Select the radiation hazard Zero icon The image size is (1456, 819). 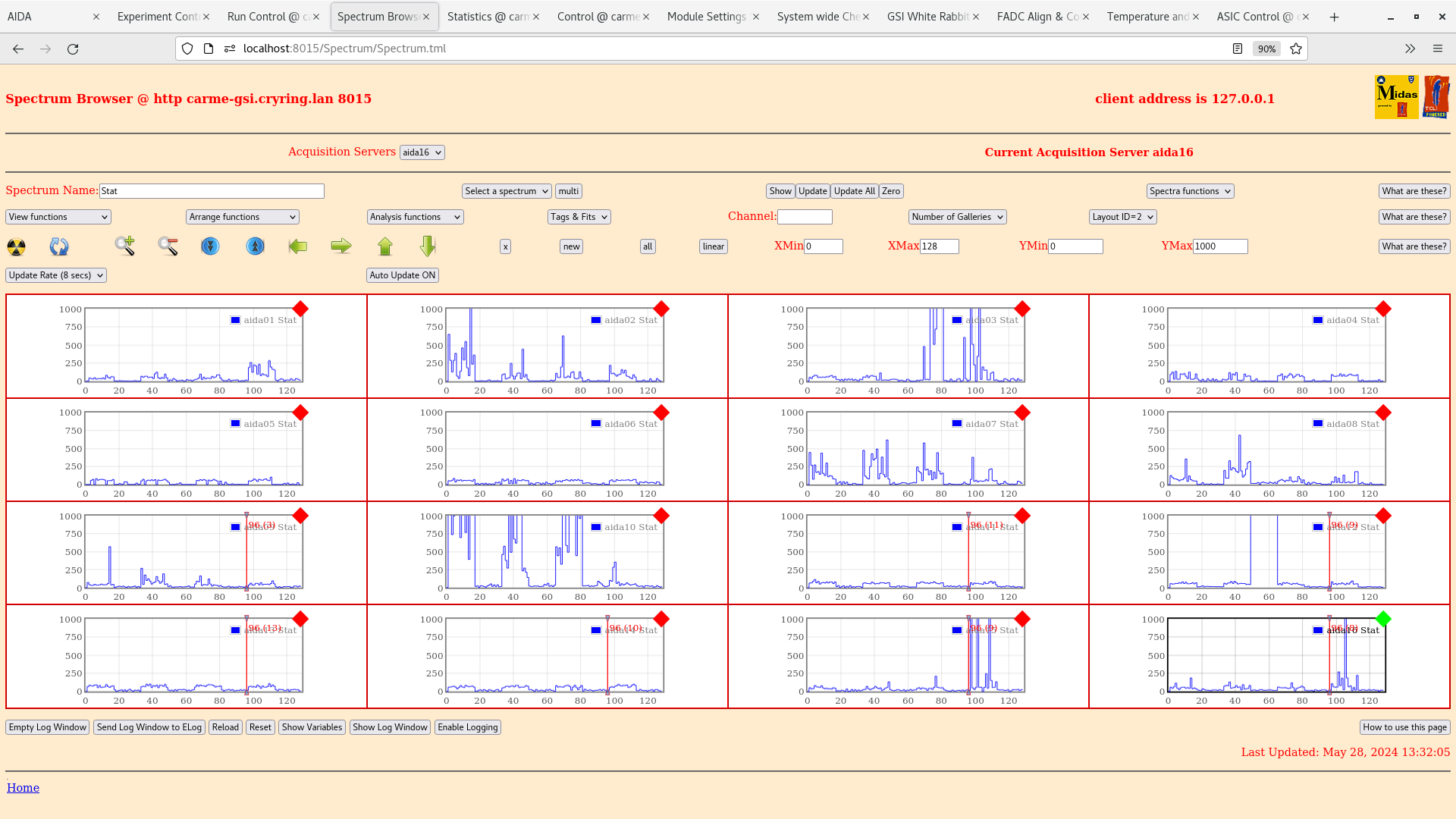coord(15,246)
